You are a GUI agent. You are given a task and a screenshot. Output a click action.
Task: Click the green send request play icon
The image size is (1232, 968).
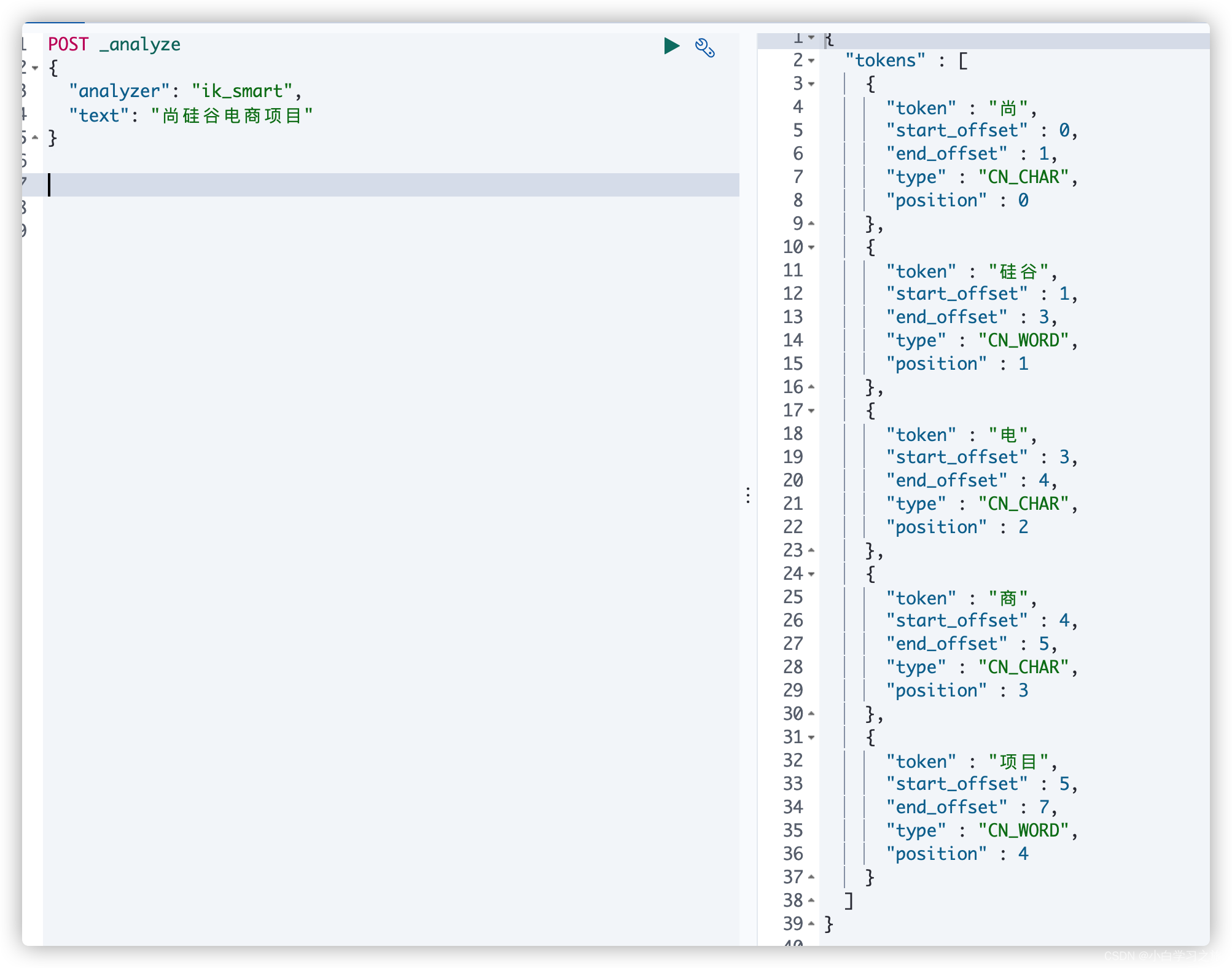[x=671, y=46]
